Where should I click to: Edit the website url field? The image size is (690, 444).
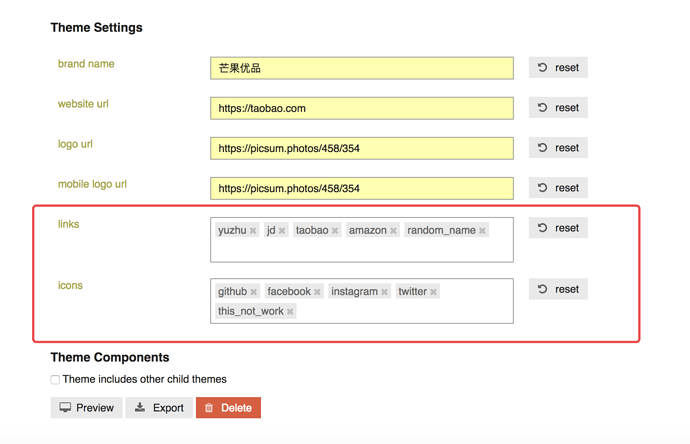click(362, 108)
